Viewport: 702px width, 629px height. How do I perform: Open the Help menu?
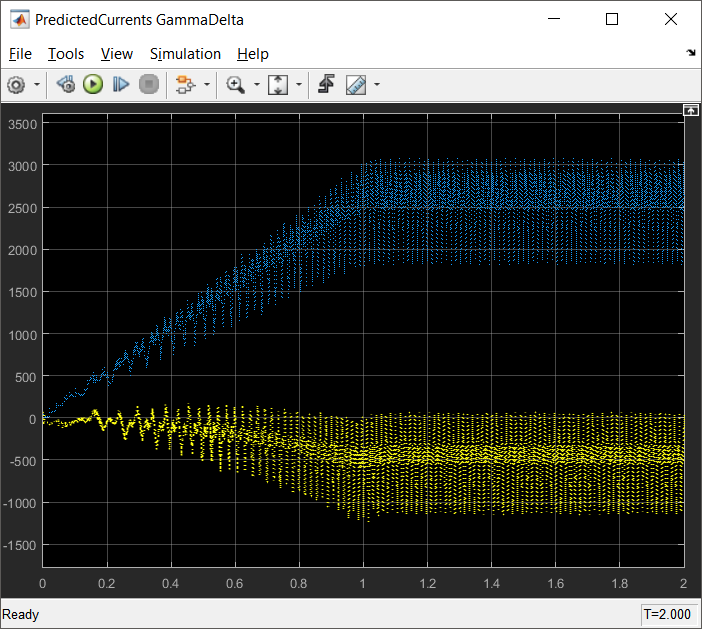pos(253,54)
